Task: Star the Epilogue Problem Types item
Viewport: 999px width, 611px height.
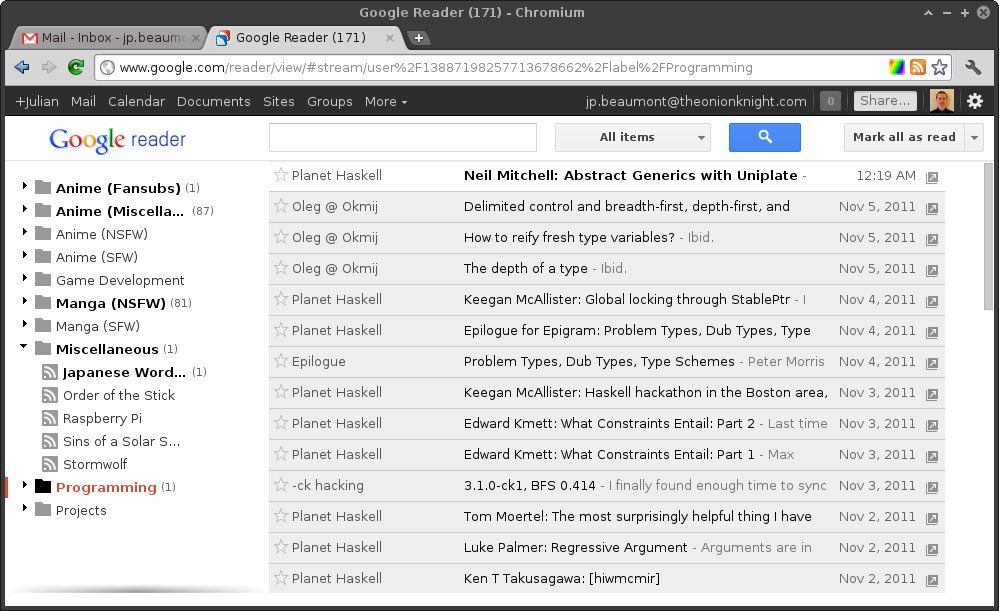Action: (281, 361)
